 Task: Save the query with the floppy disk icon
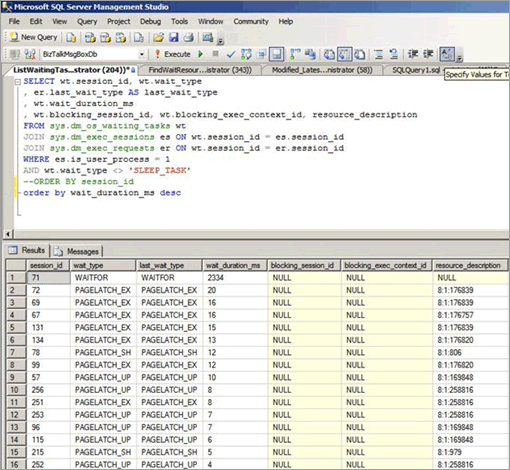pyautogui.click(x=174, y=37)
